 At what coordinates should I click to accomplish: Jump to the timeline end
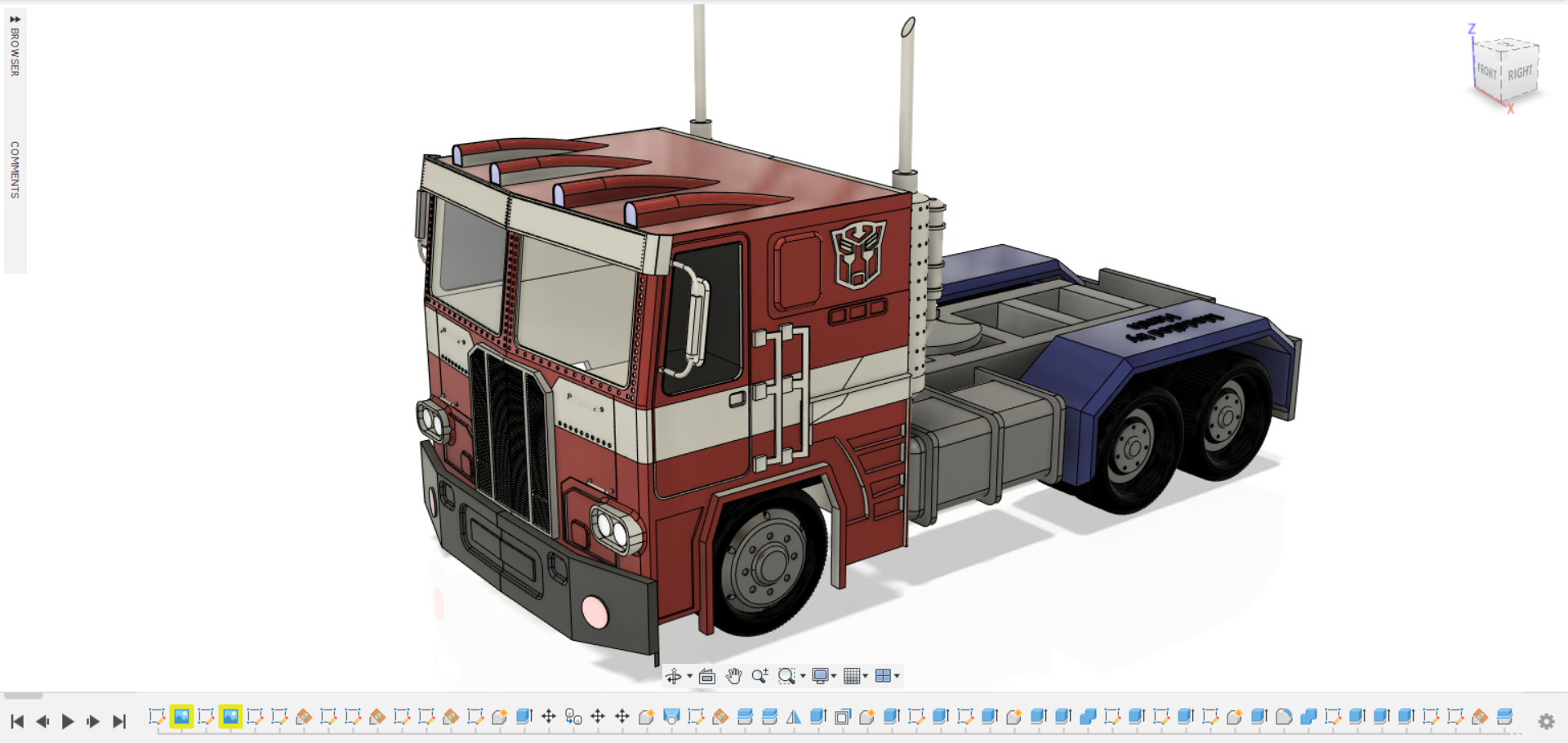tap(119, 722)
